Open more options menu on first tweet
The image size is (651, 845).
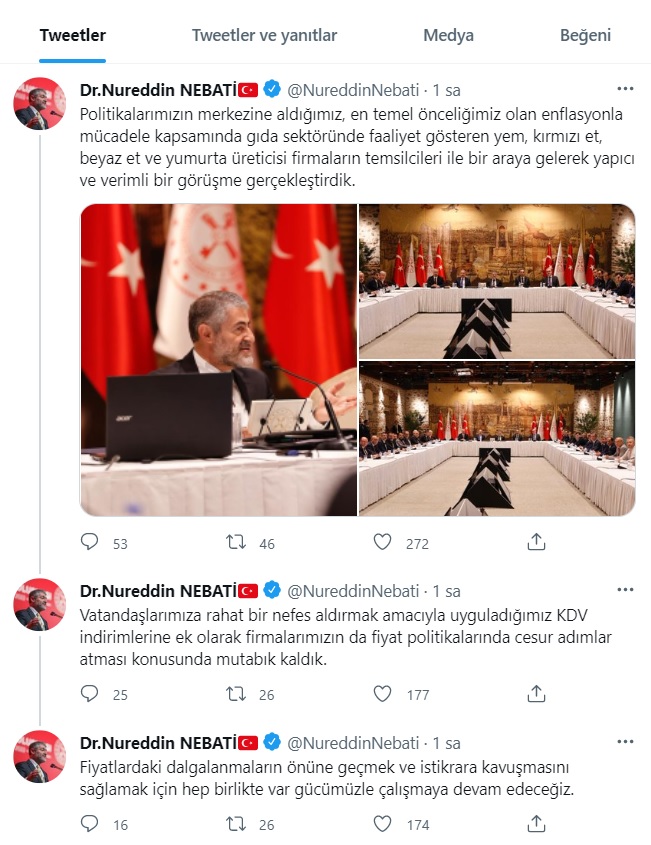[625, 89]
